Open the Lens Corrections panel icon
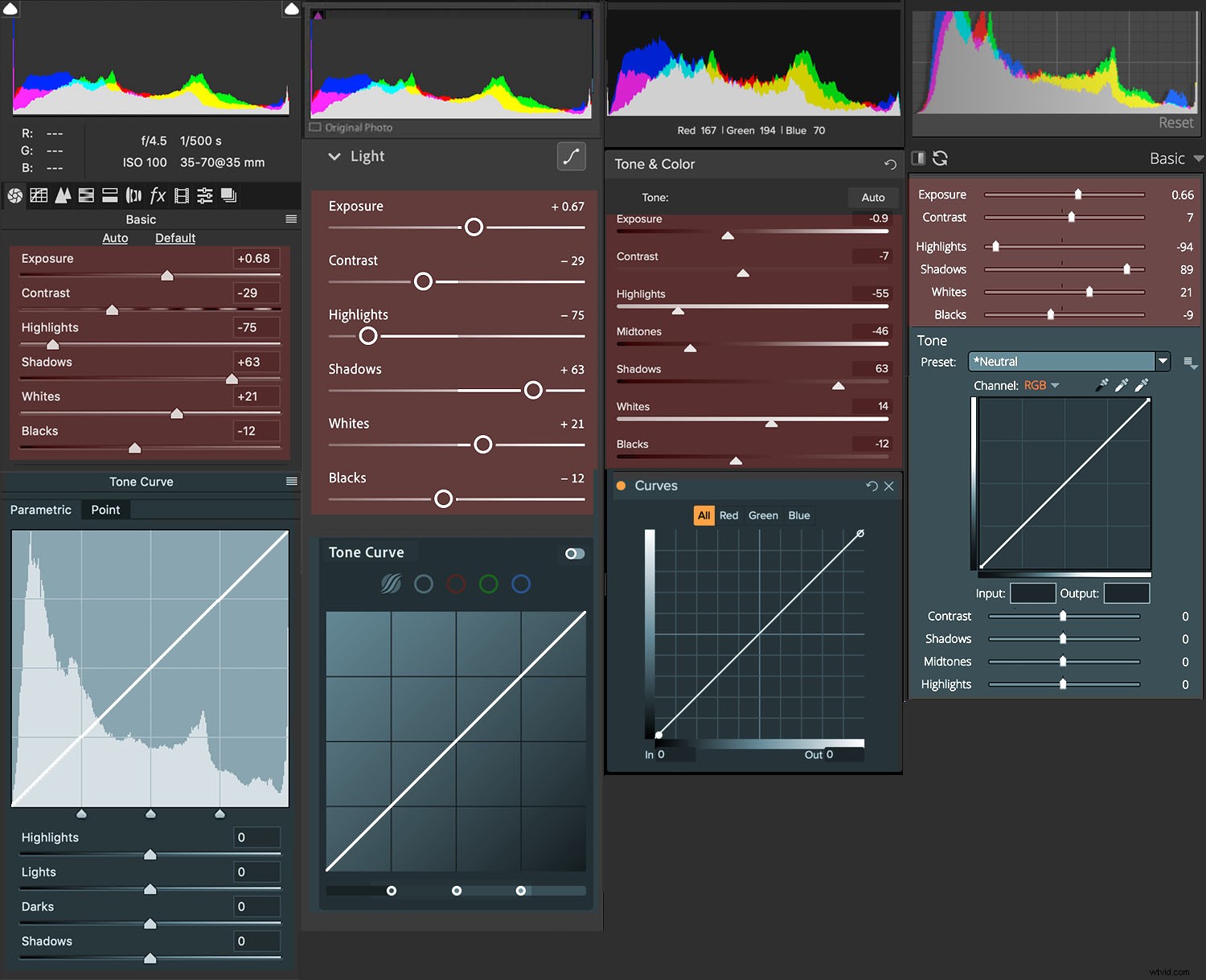 pos(133,195)
